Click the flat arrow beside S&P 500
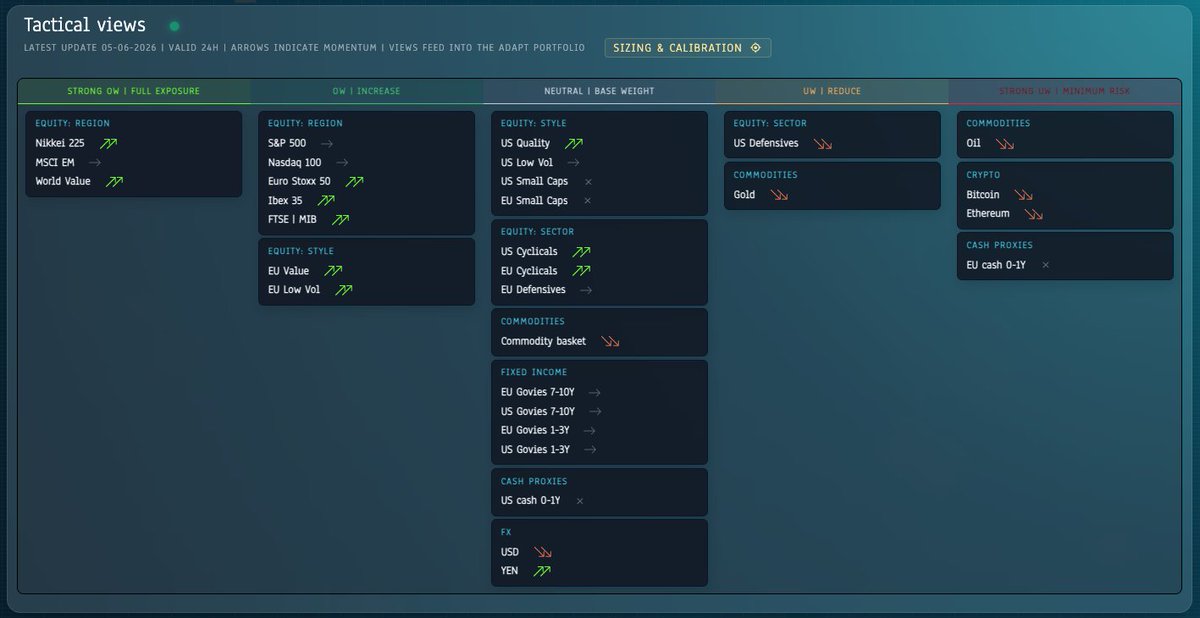1200x618 pixels. point(327,143)
